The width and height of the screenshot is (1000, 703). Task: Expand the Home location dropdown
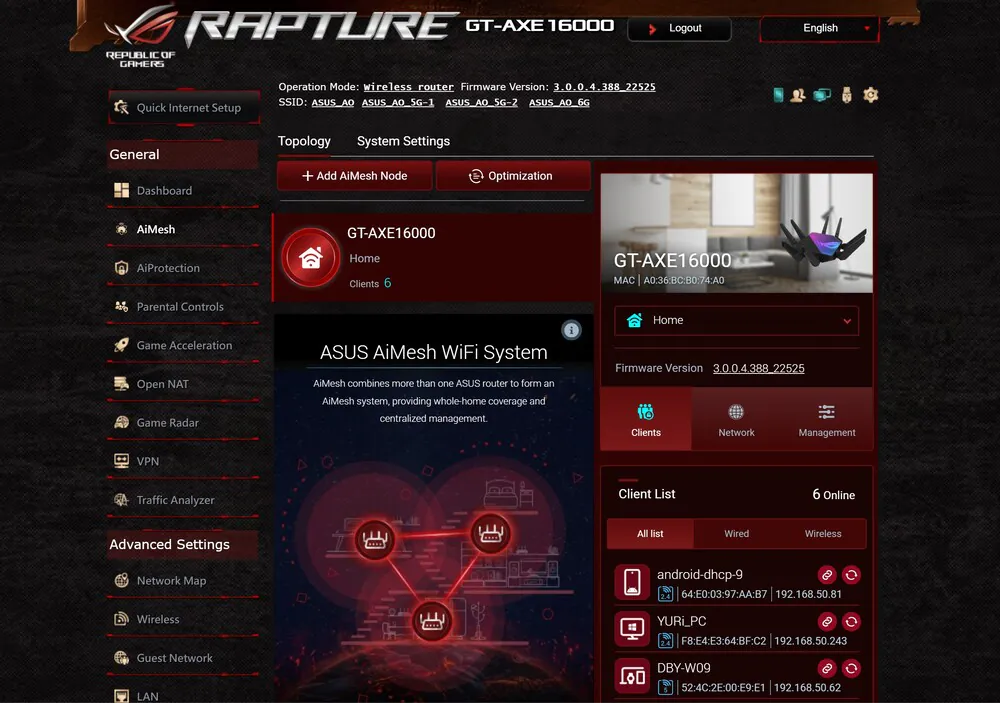click(x=737, y=320)
